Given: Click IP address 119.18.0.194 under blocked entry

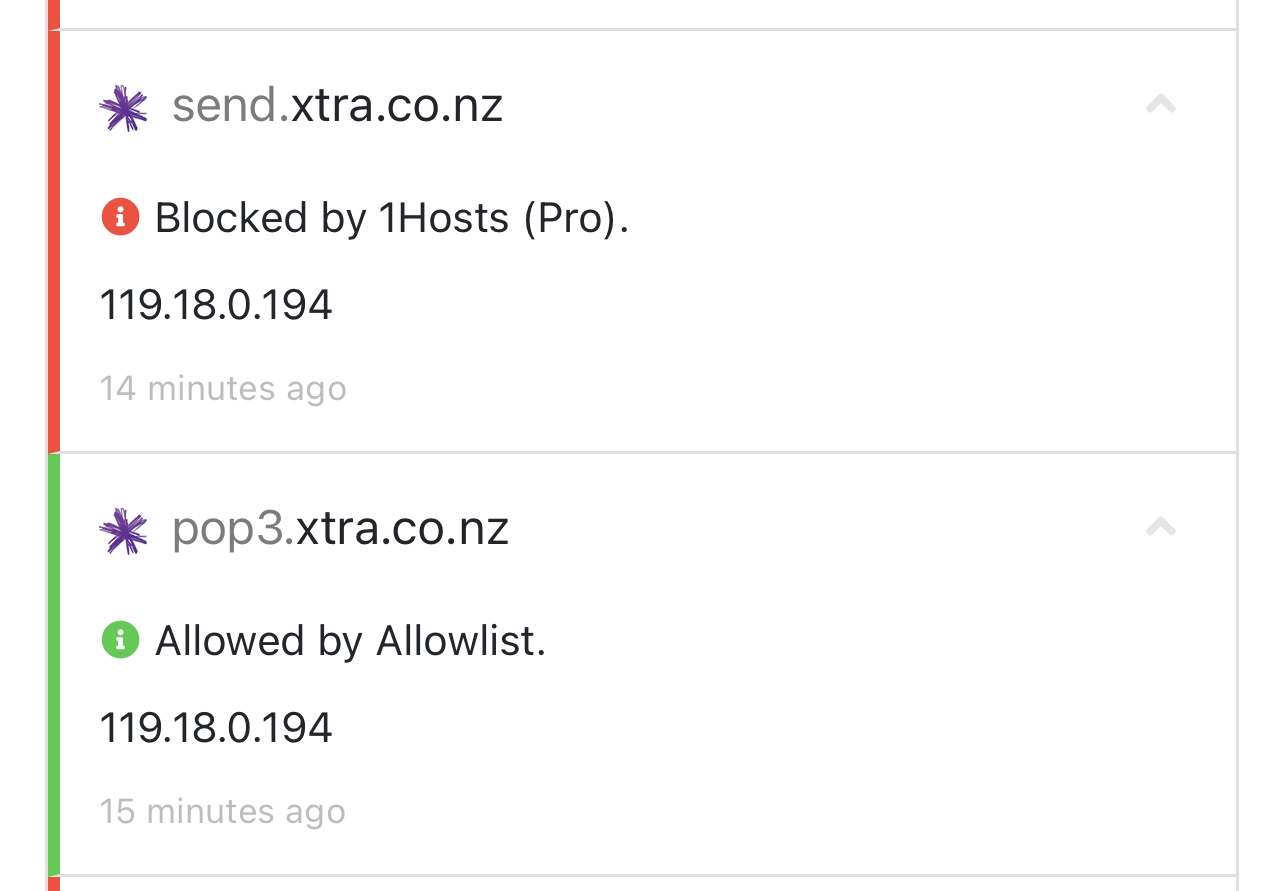Looking at the screenshot, I should point(216,304).
